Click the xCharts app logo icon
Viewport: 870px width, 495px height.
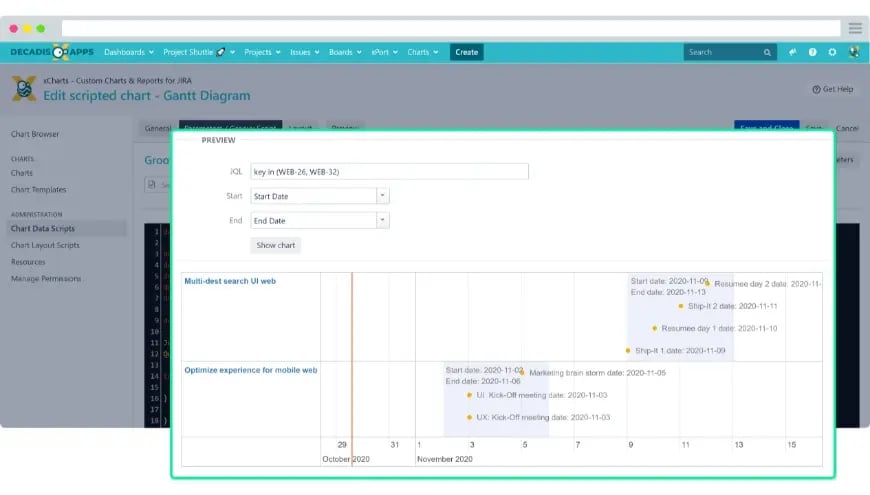point(24,88)
